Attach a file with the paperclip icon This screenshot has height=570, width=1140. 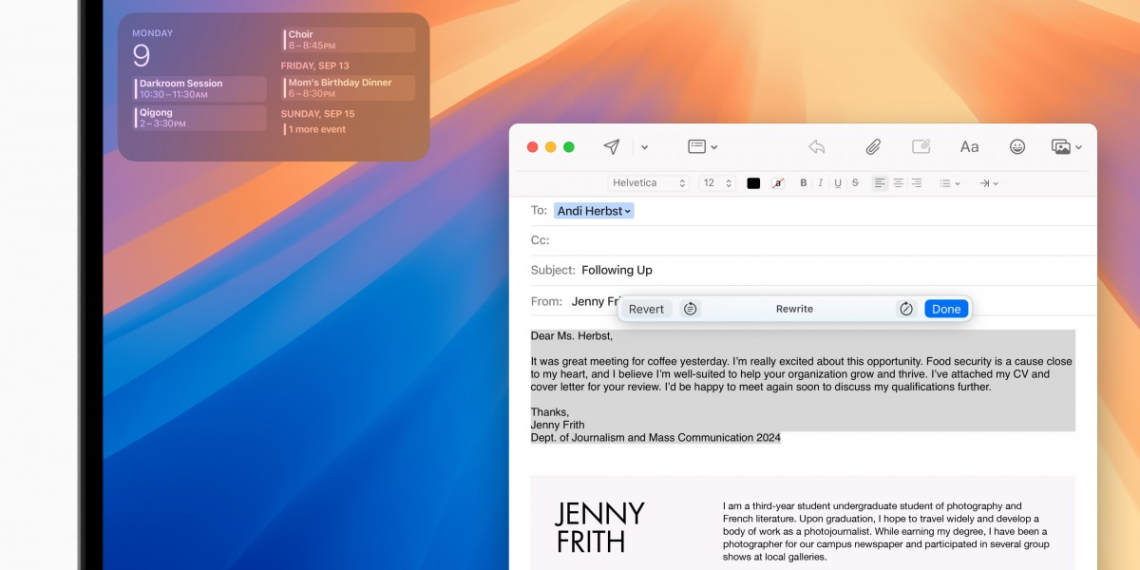(872, 147)
